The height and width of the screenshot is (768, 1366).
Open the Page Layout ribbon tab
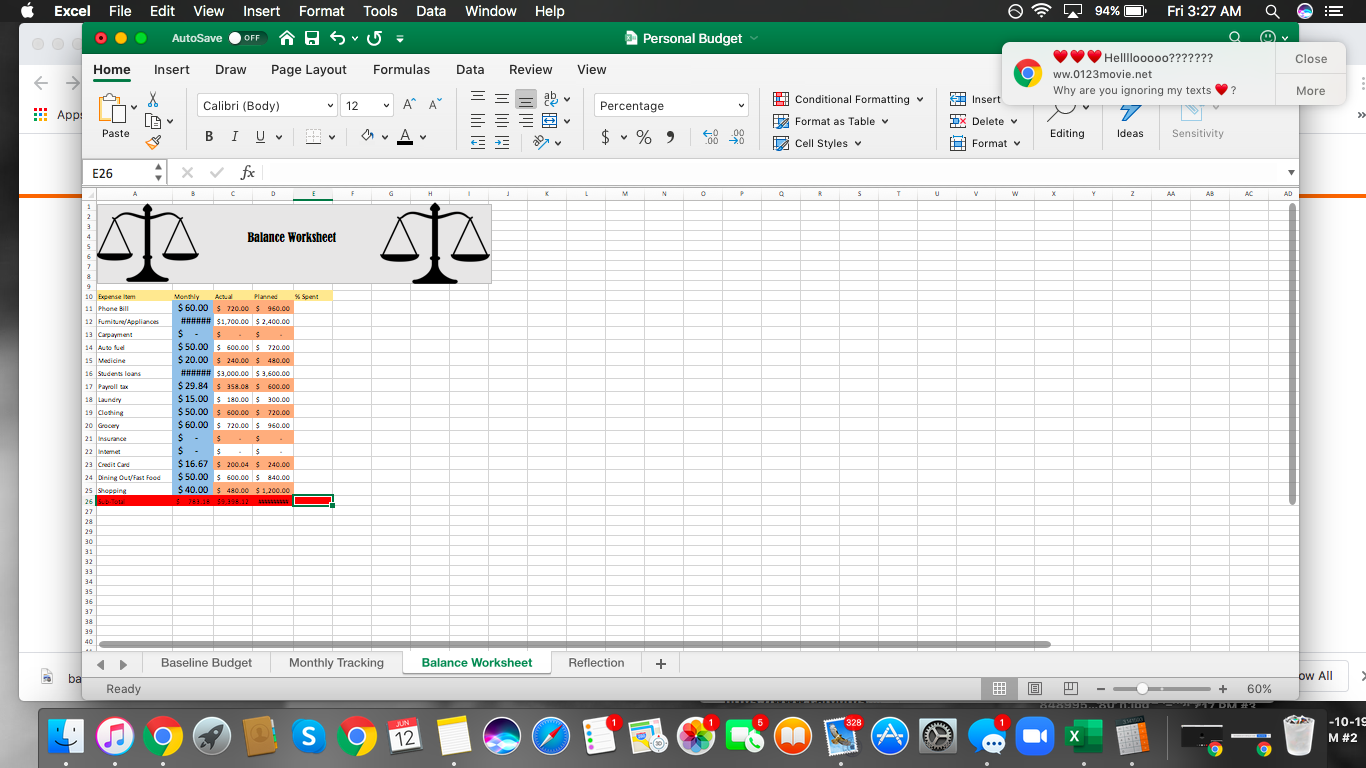[309, 70]
